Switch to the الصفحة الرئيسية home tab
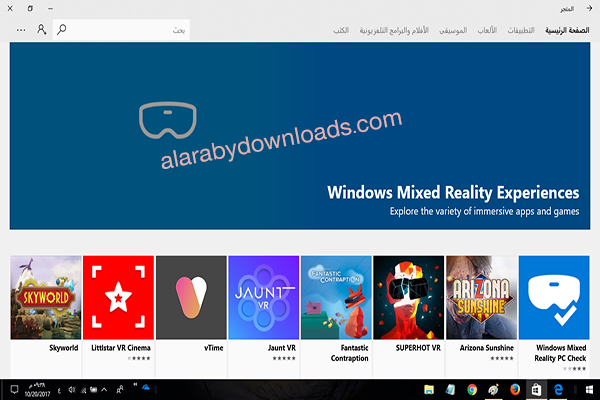 pos(567,30)
